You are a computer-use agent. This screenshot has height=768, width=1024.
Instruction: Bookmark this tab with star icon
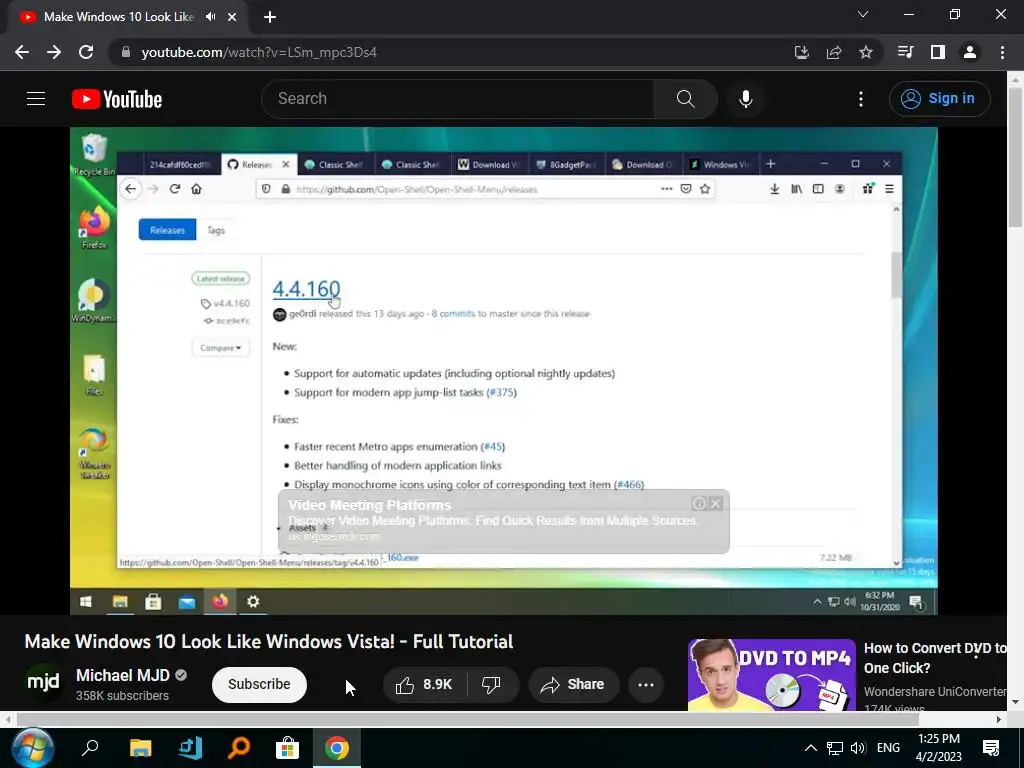[866, 52]
